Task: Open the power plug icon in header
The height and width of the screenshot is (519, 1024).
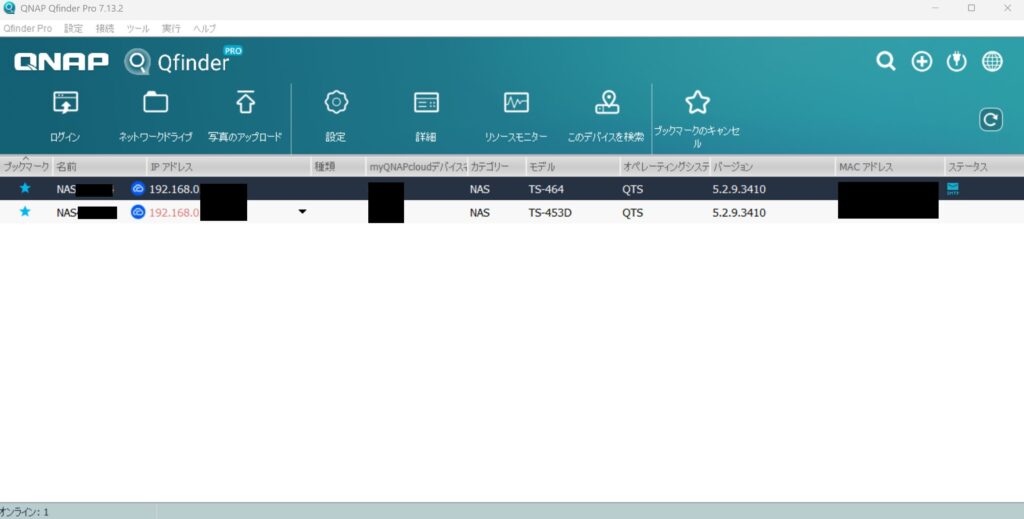Action: (x=957, y=61)
